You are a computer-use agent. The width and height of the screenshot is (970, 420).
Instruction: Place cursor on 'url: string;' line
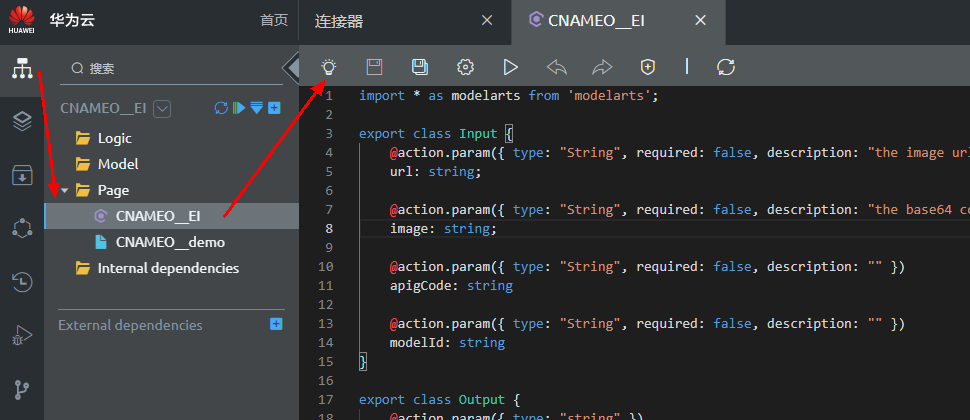(436, 171)
